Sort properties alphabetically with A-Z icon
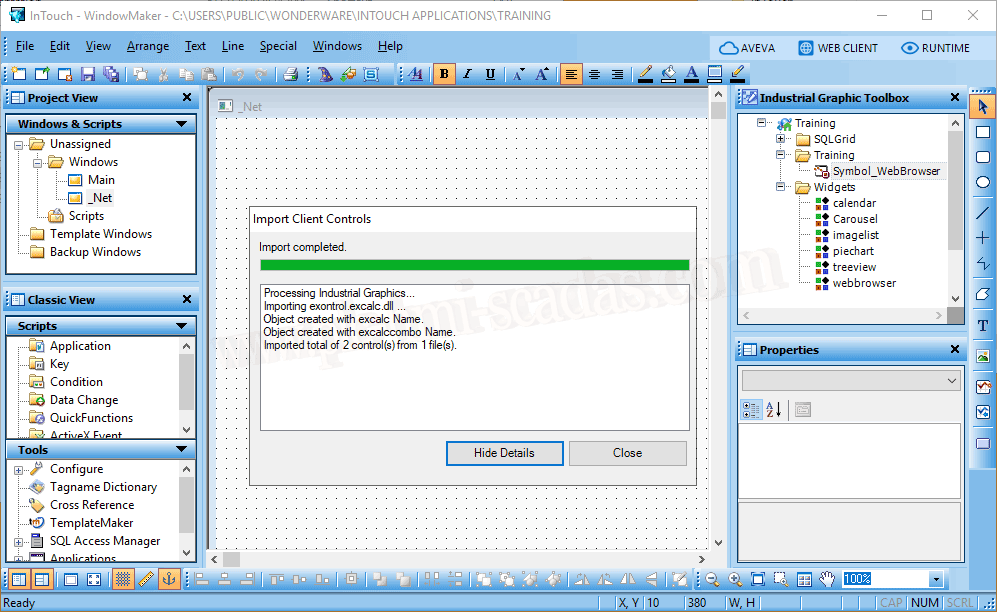The height and width of the screenshot is (612, 997). click(773, 410)
